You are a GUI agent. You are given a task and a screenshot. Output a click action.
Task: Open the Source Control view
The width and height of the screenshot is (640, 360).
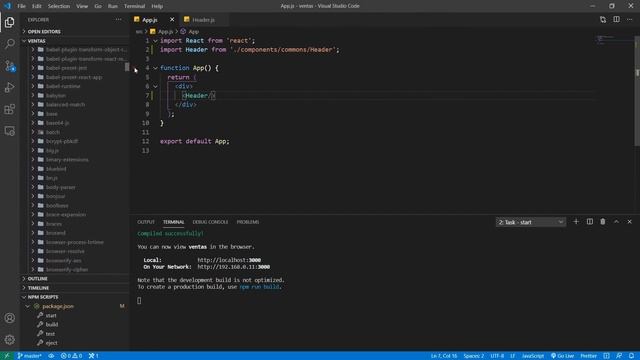(10, 65)
